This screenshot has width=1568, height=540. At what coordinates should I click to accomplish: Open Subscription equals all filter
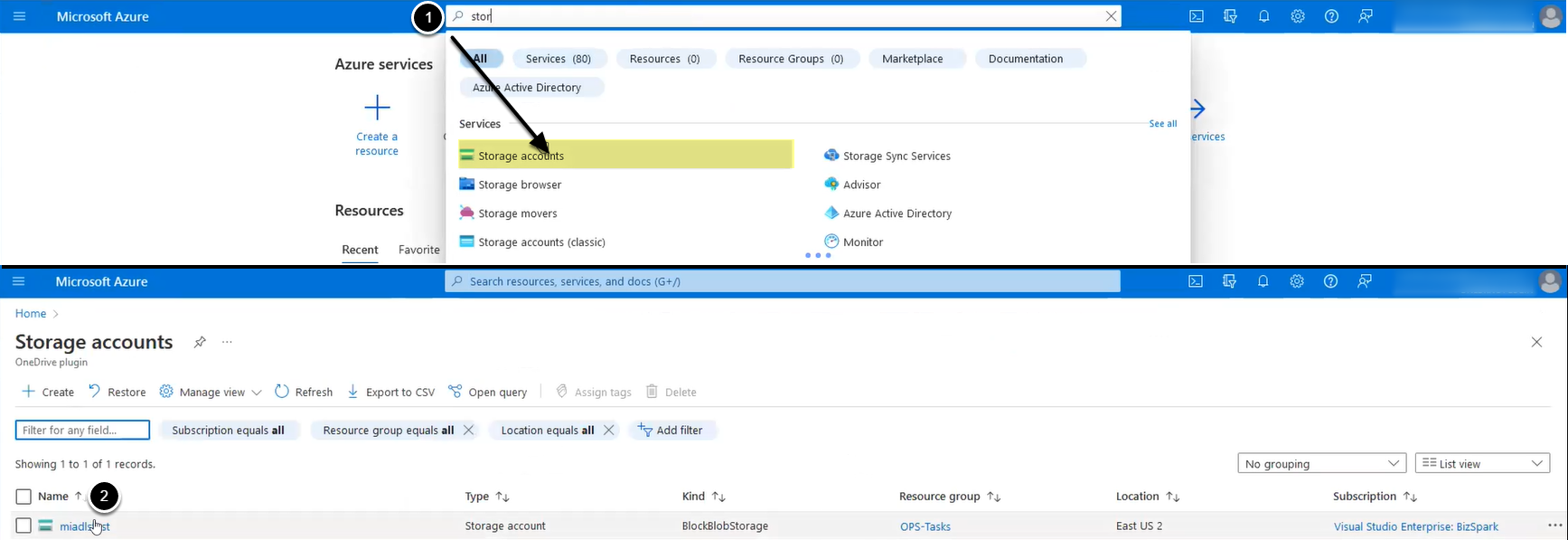229,431
